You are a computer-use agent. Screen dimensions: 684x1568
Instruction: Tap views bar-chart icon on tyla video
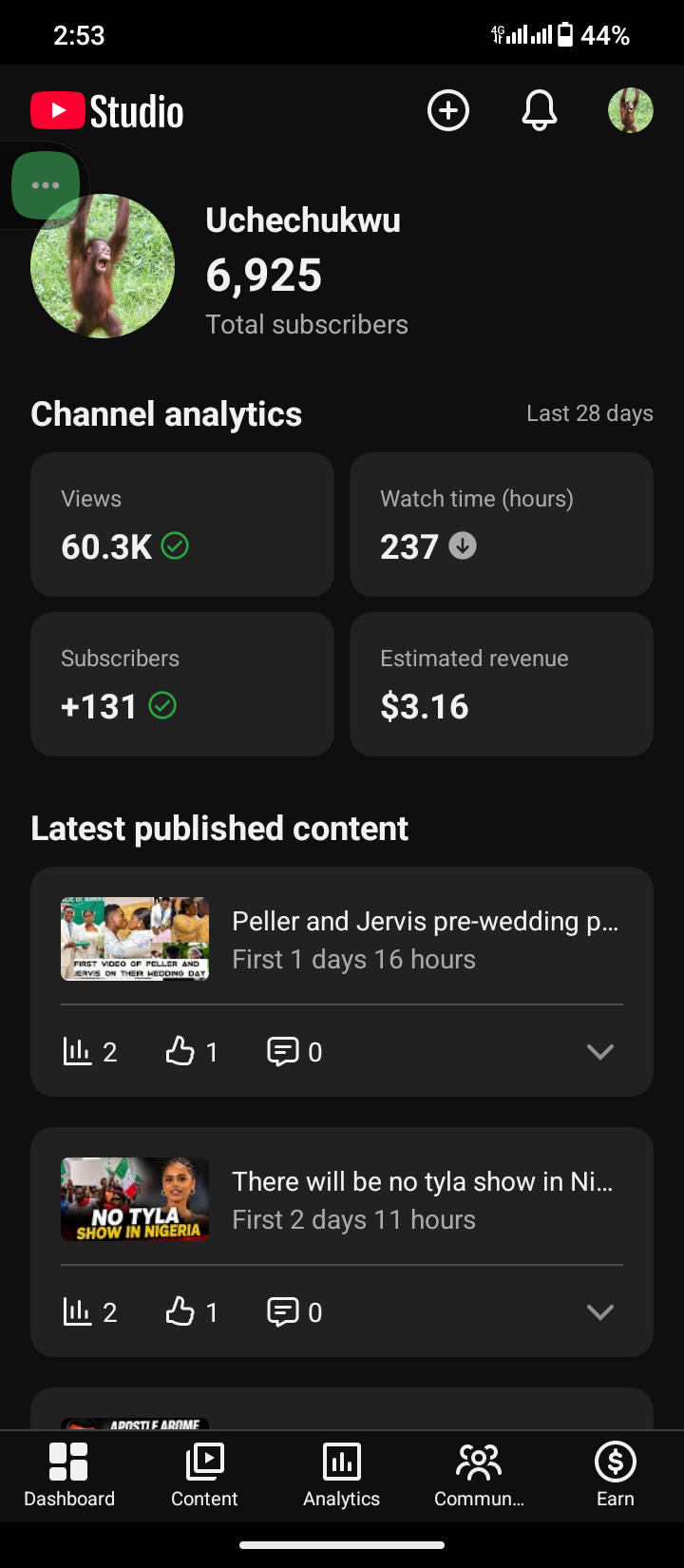click(77, 1311)
